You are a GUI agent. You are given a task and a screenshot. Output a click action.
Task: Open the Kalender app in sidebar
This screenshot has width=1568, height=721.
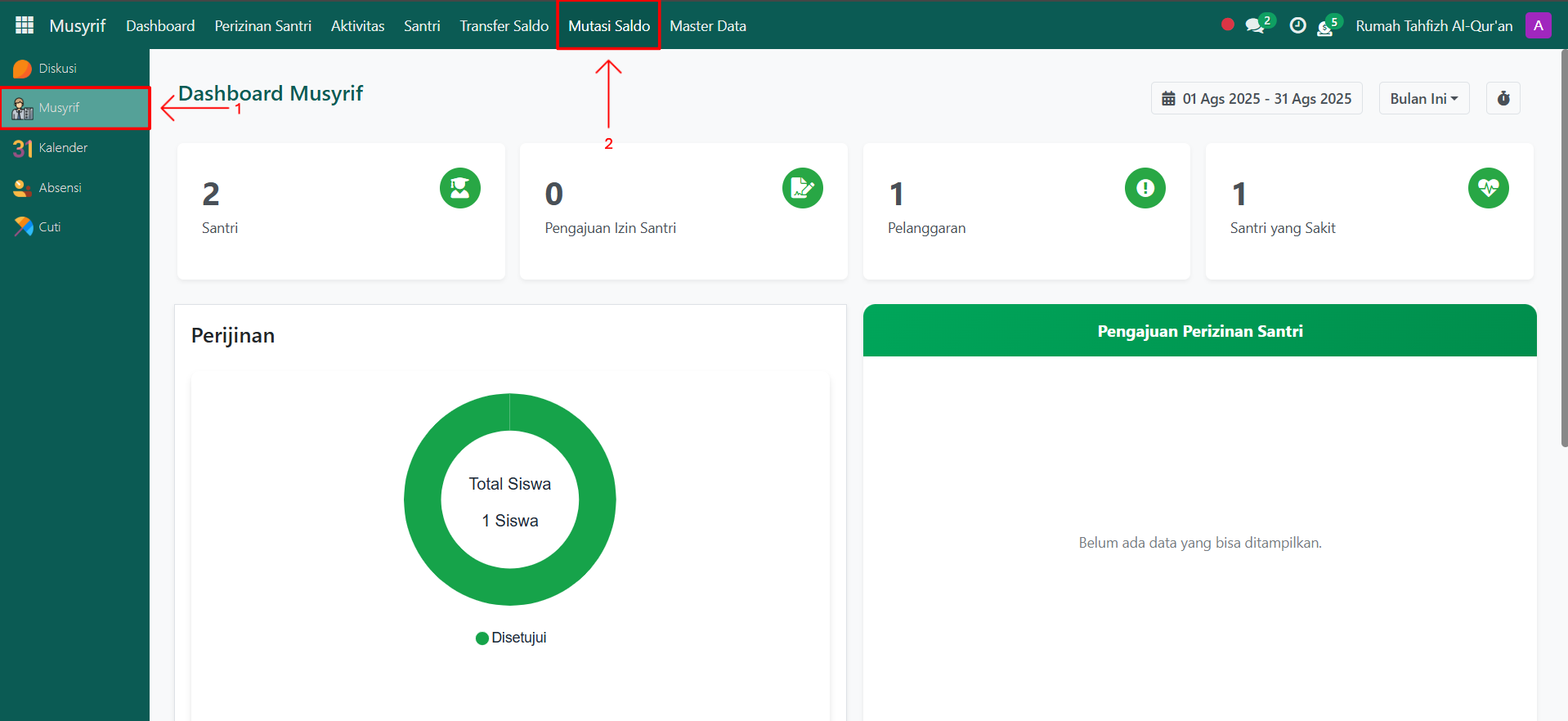[x=62, y=148]
